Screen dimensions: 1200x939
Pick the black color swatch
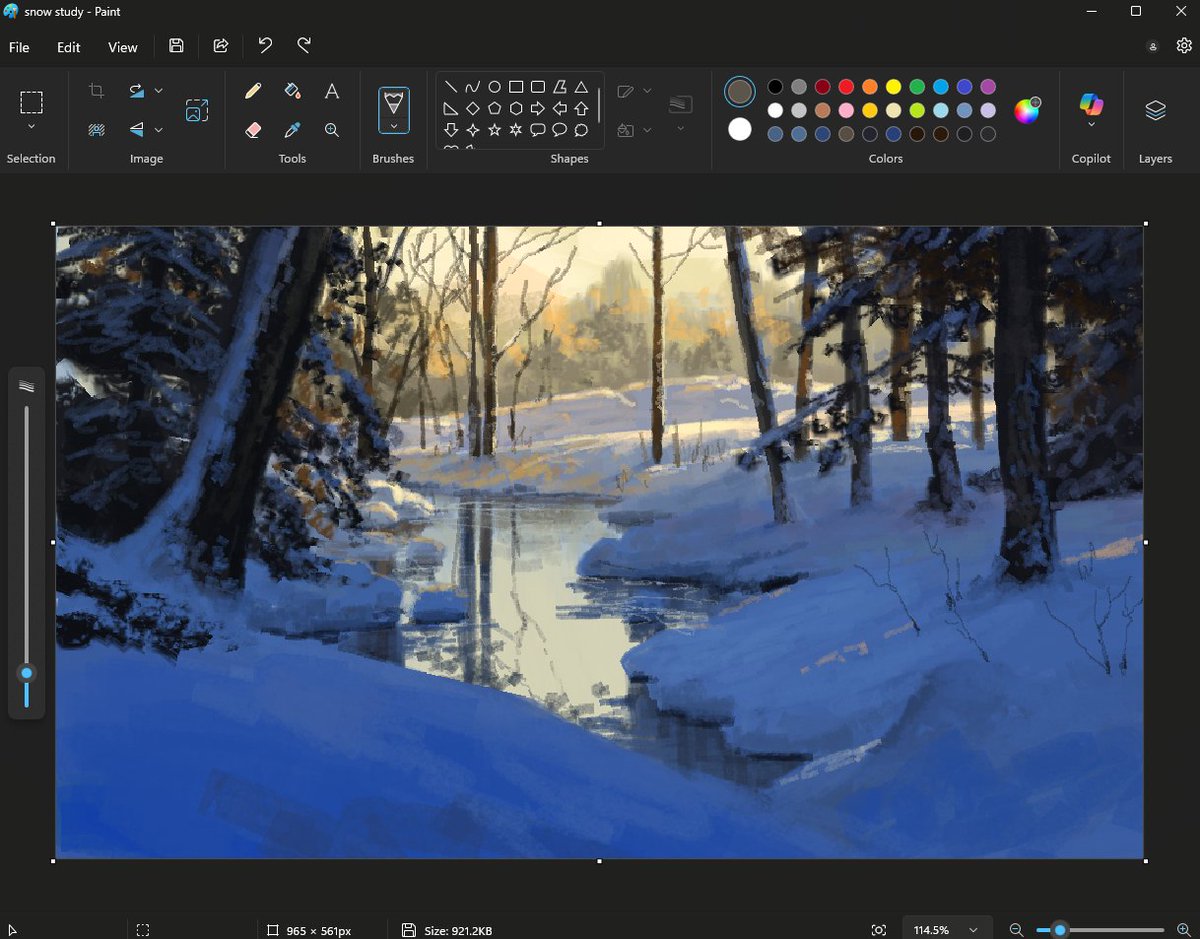pos(775,87)
